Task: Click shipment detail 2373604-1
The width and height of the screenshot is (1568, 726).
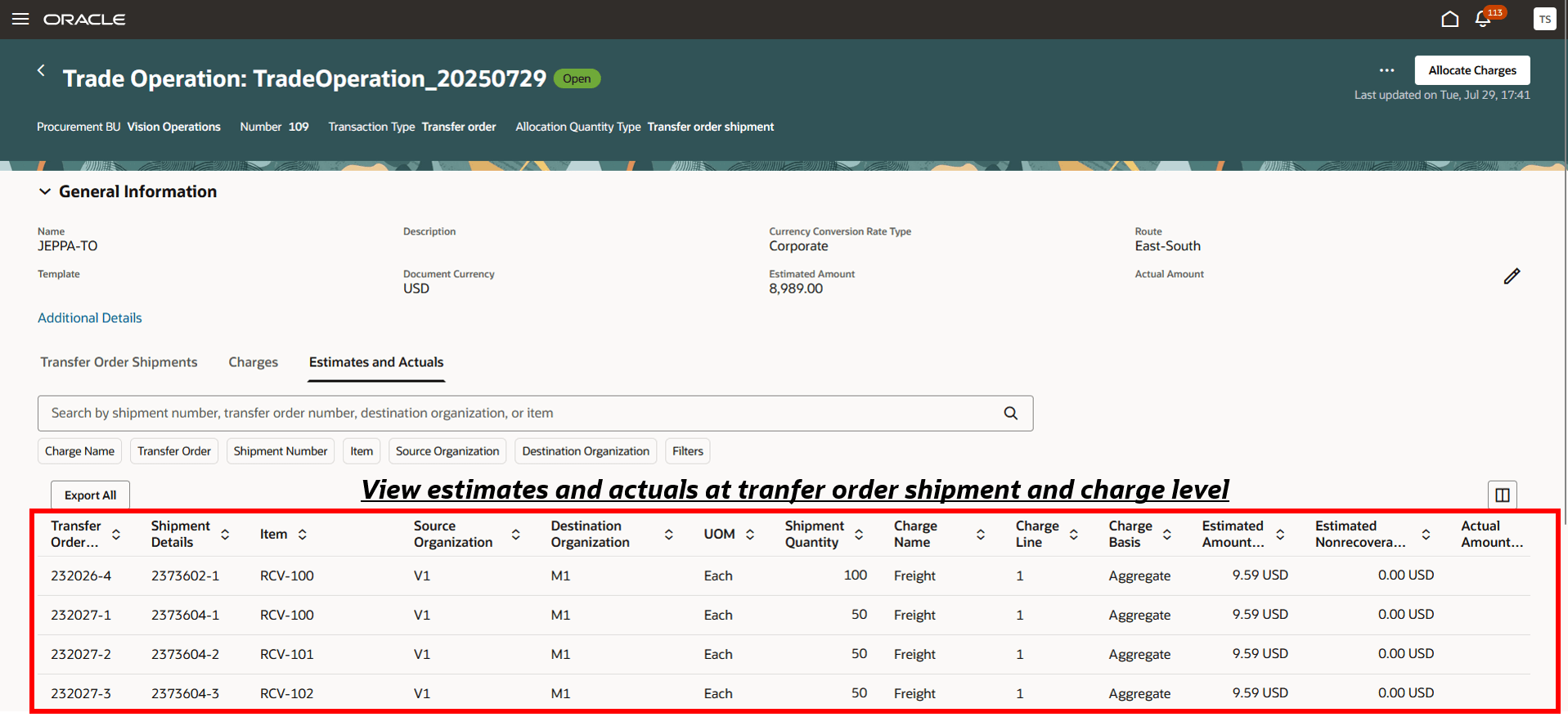Action: 185,615
